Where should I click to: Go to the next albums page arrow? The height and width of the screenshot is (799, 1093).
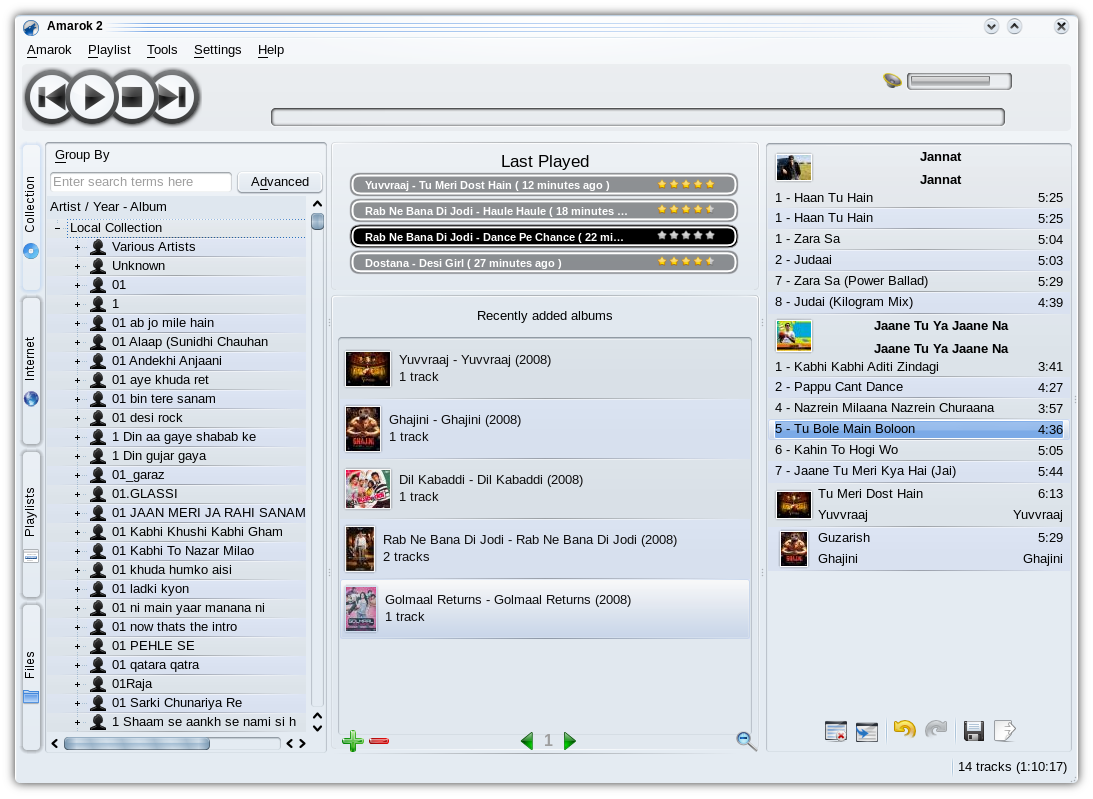click(570, 741)
